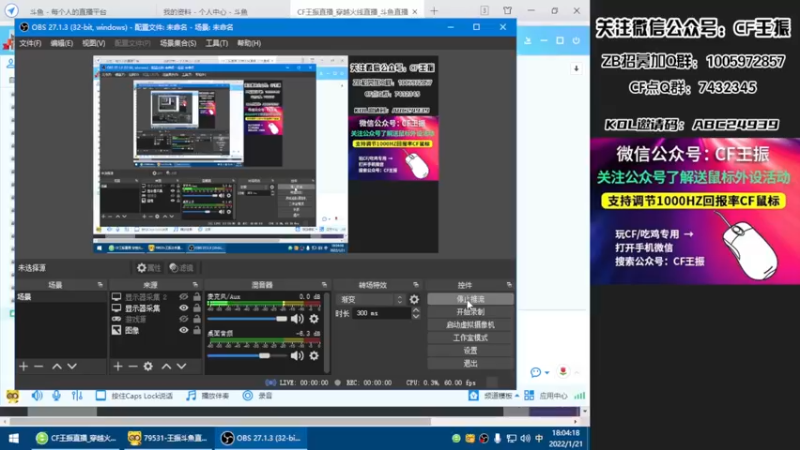Open the 工具(T) menu

[x=216, y=43]
